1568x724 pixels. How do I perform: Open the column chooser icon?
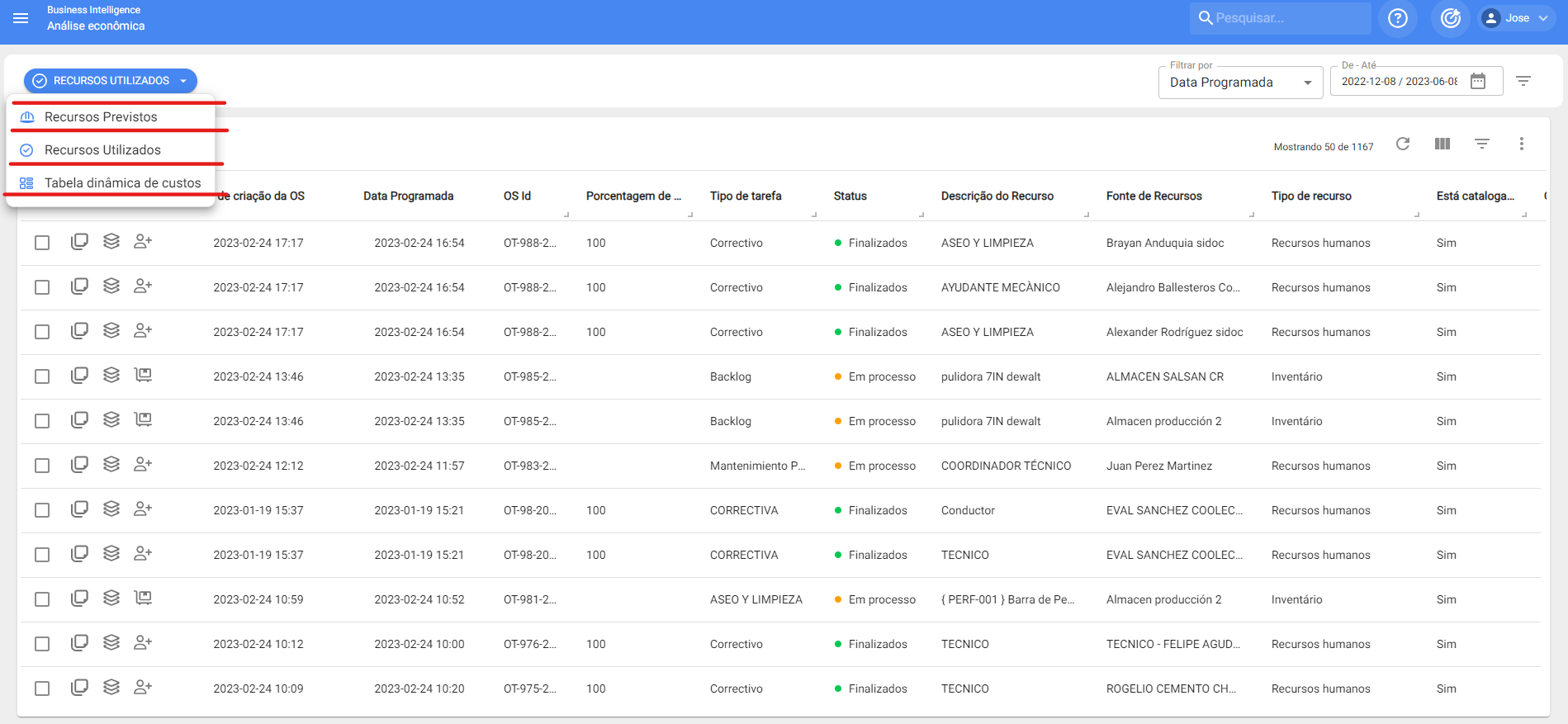tap(1442, 144)
